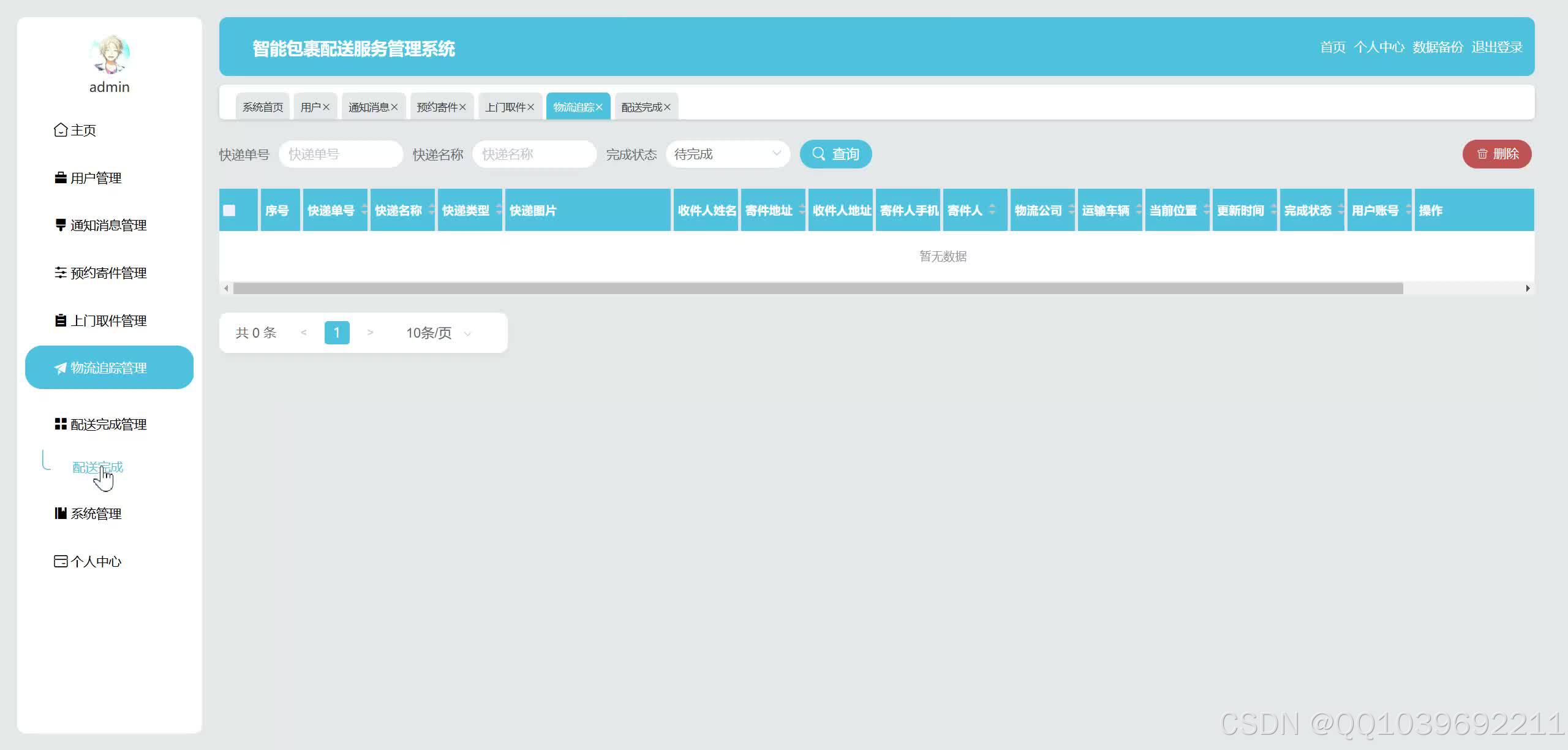Click the 通知消息管理 sidebar icon
The width and height of the screenshot is (1568, 750).
pos(60,225)
